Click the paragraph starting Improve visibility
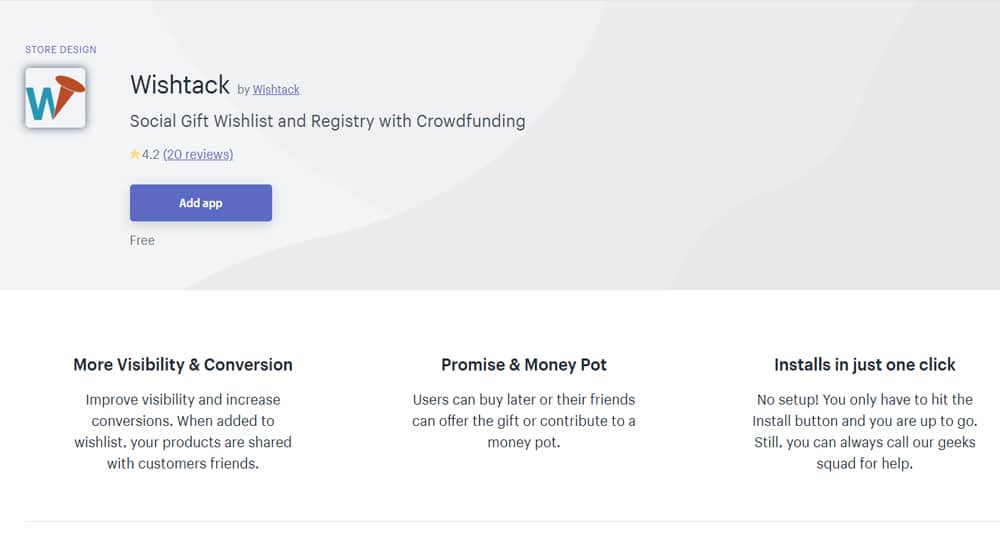Image resolution: width=1000 pixels, height=560 pixels. [x=183, y=431]
